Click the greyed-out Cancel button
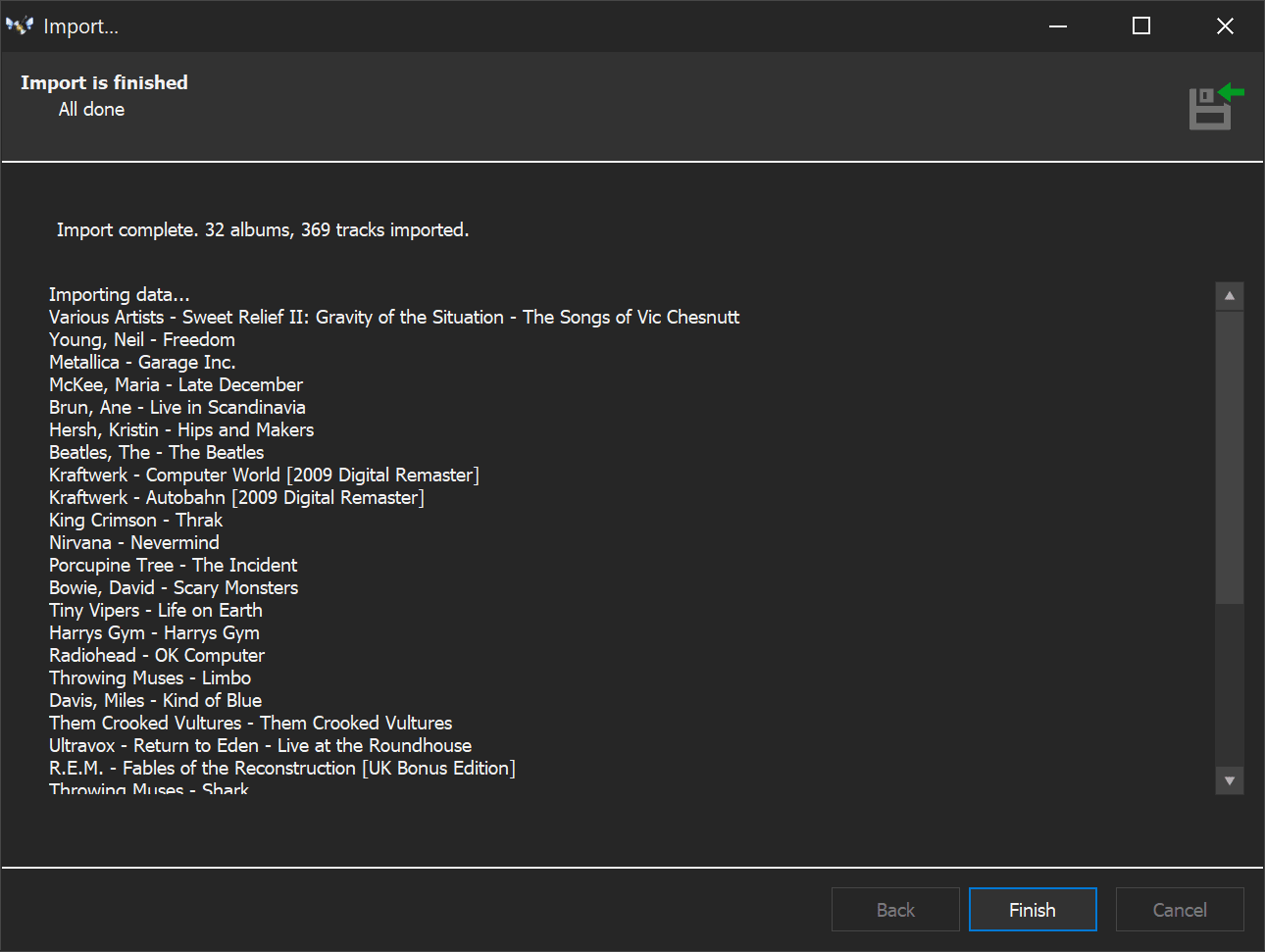1265x952 pixels. coord(1179,910)
